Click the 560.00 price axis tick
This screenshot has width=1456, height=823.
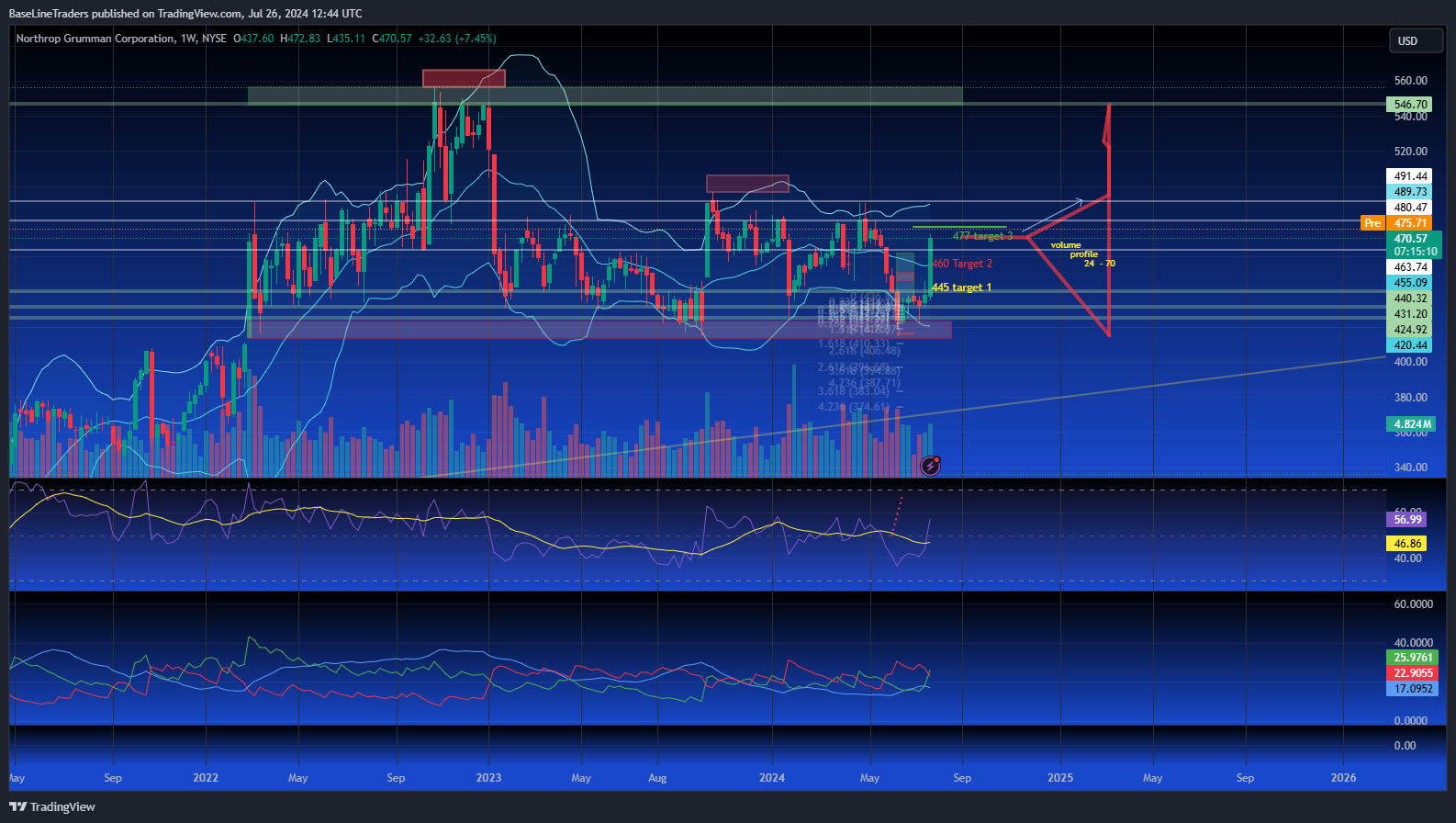click(1410, 81)
